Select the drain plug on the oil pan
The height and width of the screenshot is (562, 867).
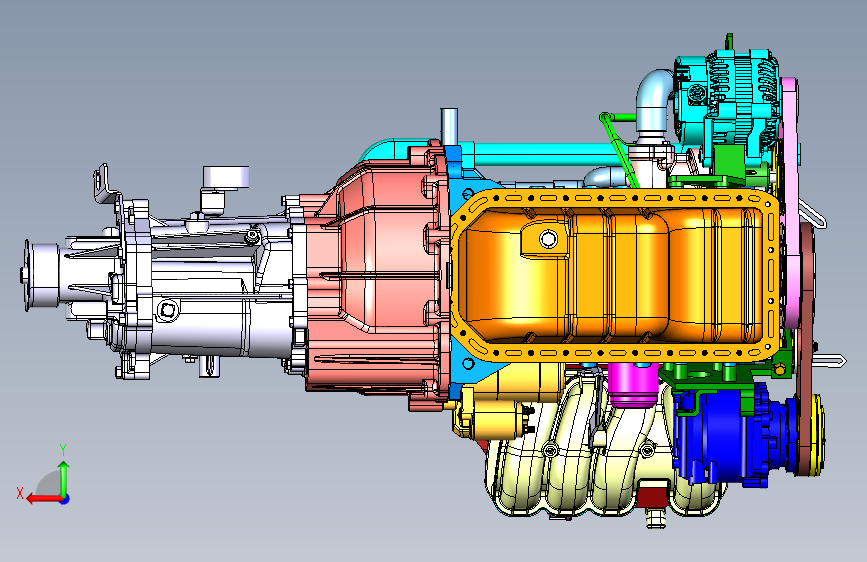coord(548,239)
